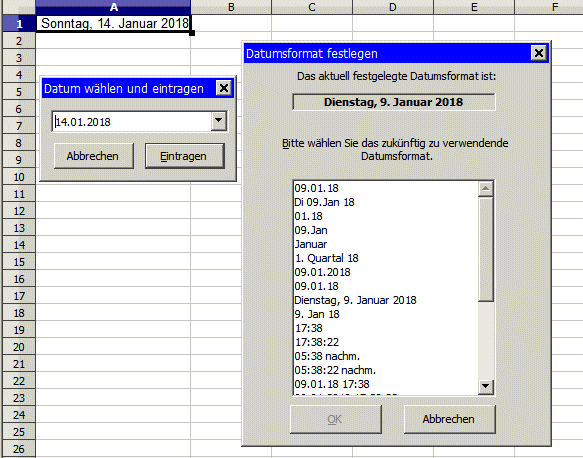The image size is (583, 458).
Task: Click the greyed-out OK button
Action: coord(336,419)
